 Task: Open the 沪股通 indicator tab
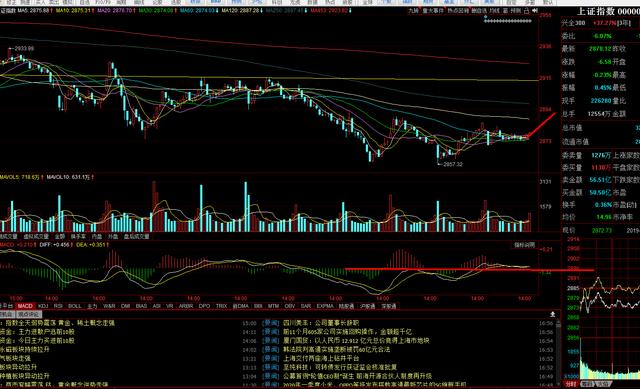(x=368, y=306)
